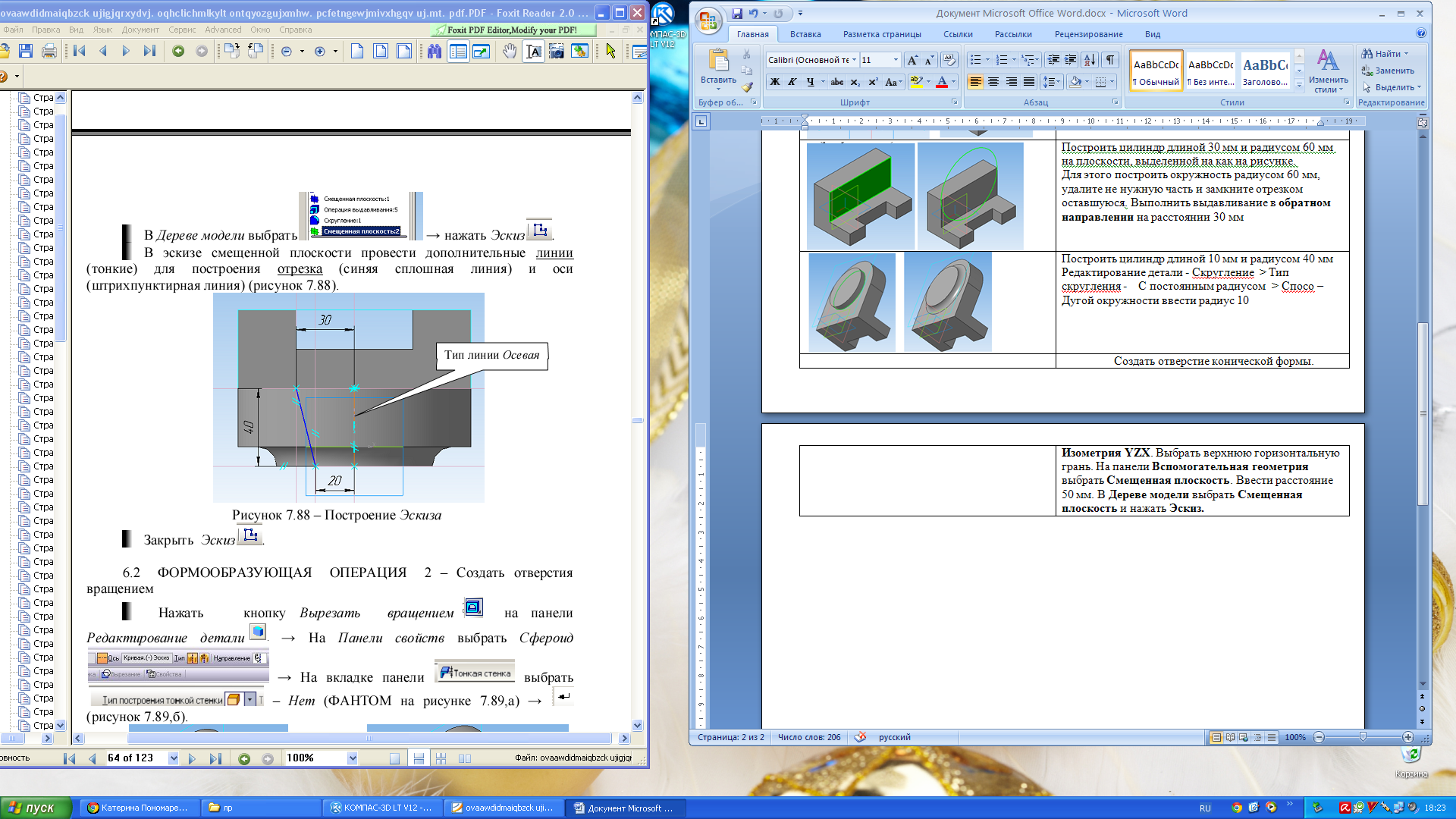Set Foxit continuous page layout

(418, 758)
